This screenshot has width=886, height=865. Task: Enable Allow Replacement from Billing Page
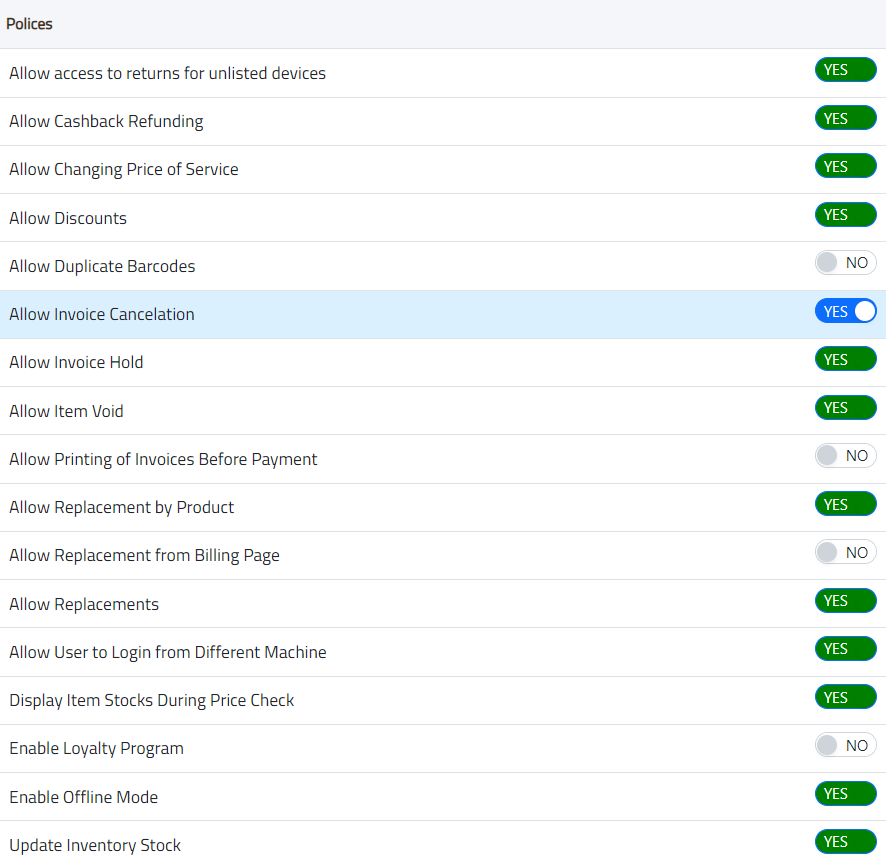point(845,552)
